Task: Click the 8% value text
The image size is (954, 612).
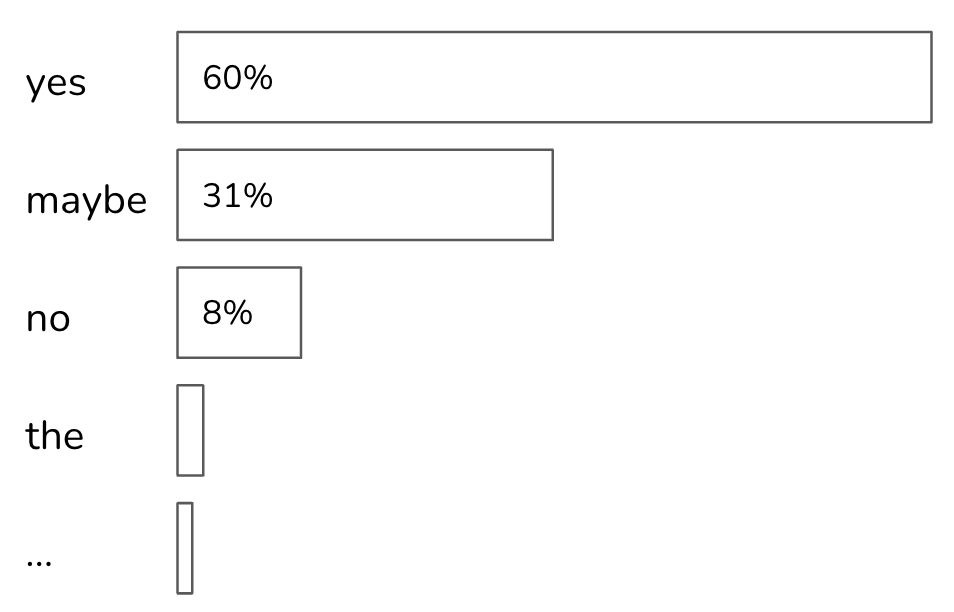Action: (228, 314)
